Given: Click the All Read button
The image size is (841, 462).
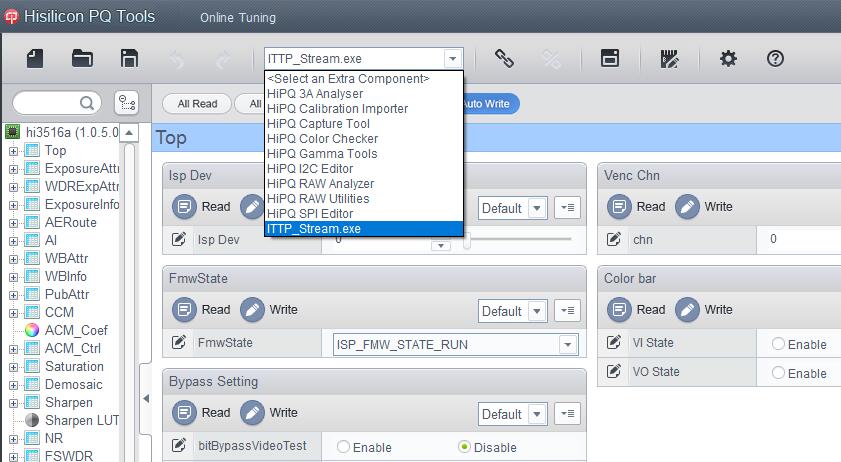Looking at the screenshot, I should (x=197, y=104).
